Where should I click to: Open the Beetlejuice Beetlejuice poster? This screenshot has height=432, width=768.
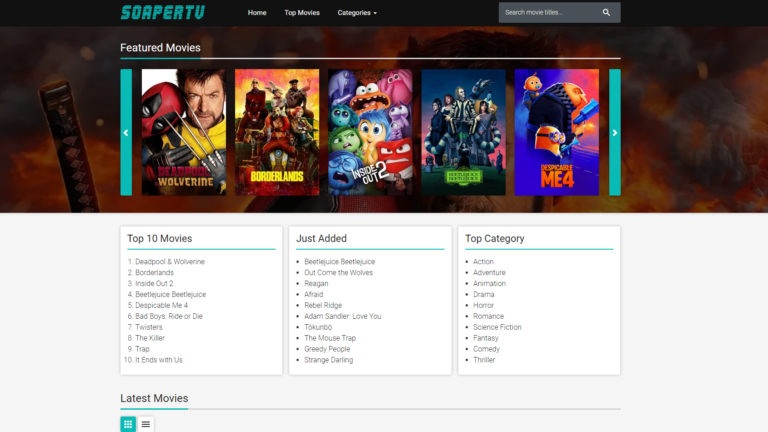pos(463,132)
